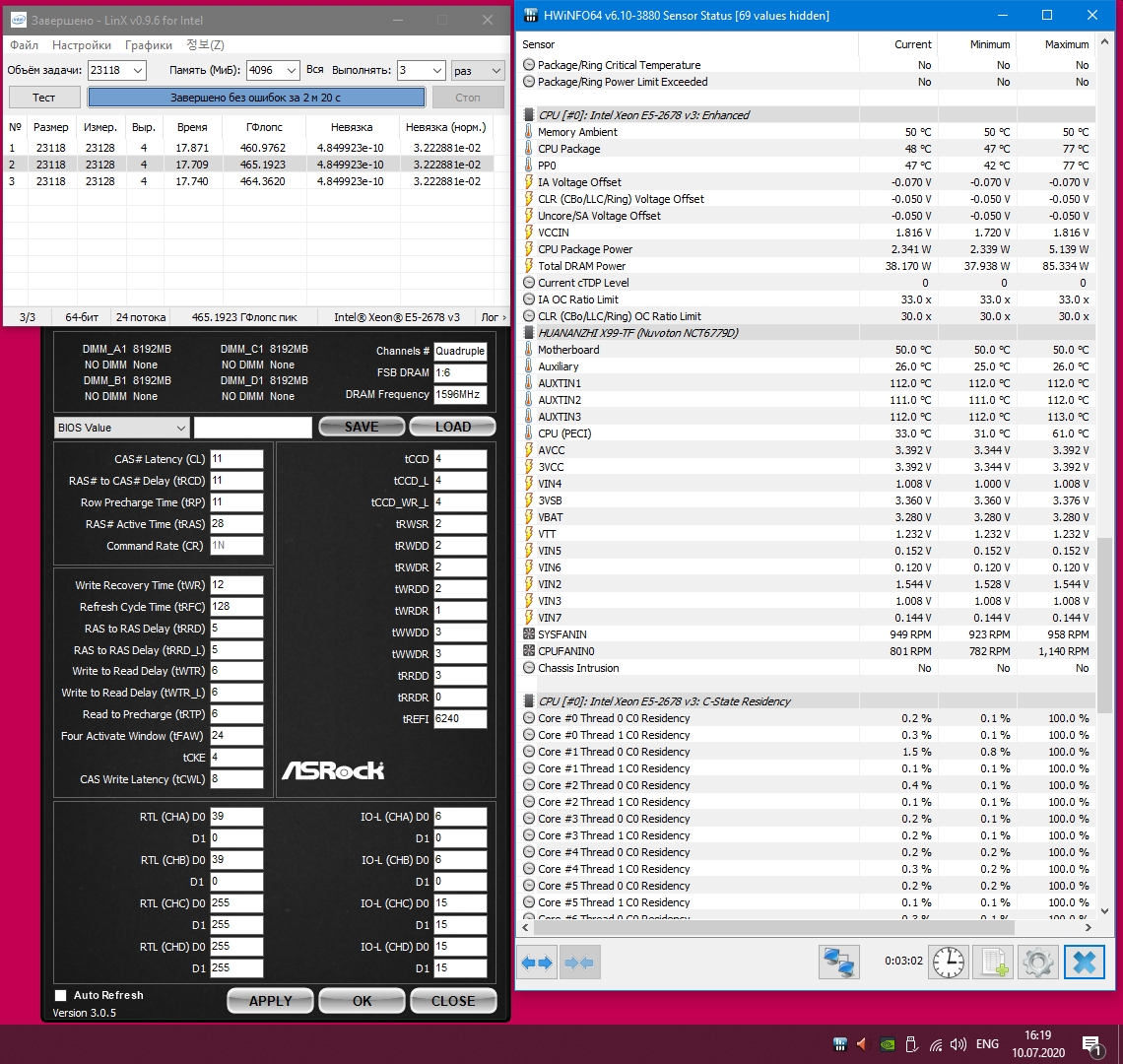
Task: Click the OK button in timing configurator
Action: tap(362, 1001)
